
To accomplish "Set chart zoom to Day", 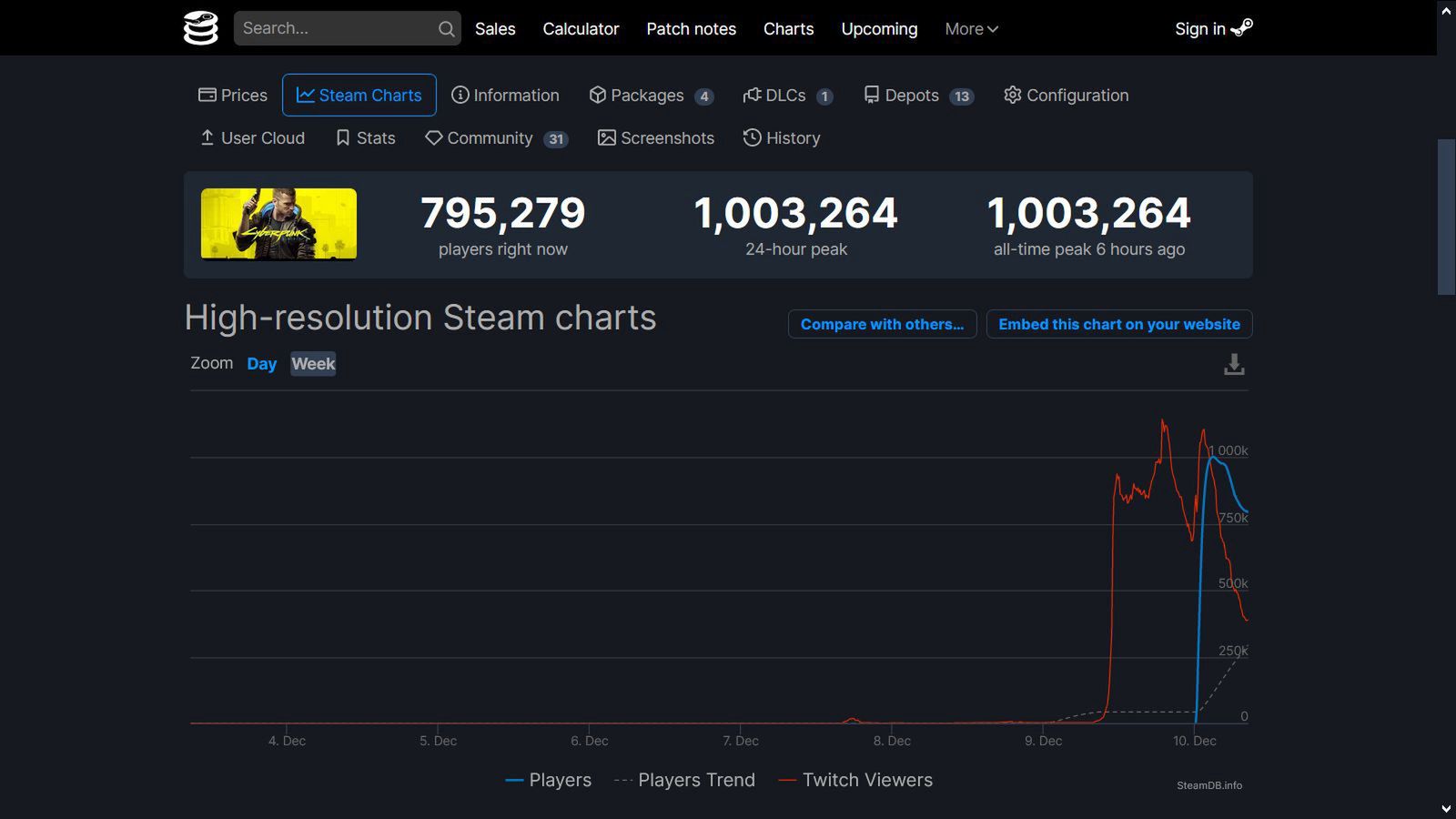I will pyautogui.click(x=261, y=364).
